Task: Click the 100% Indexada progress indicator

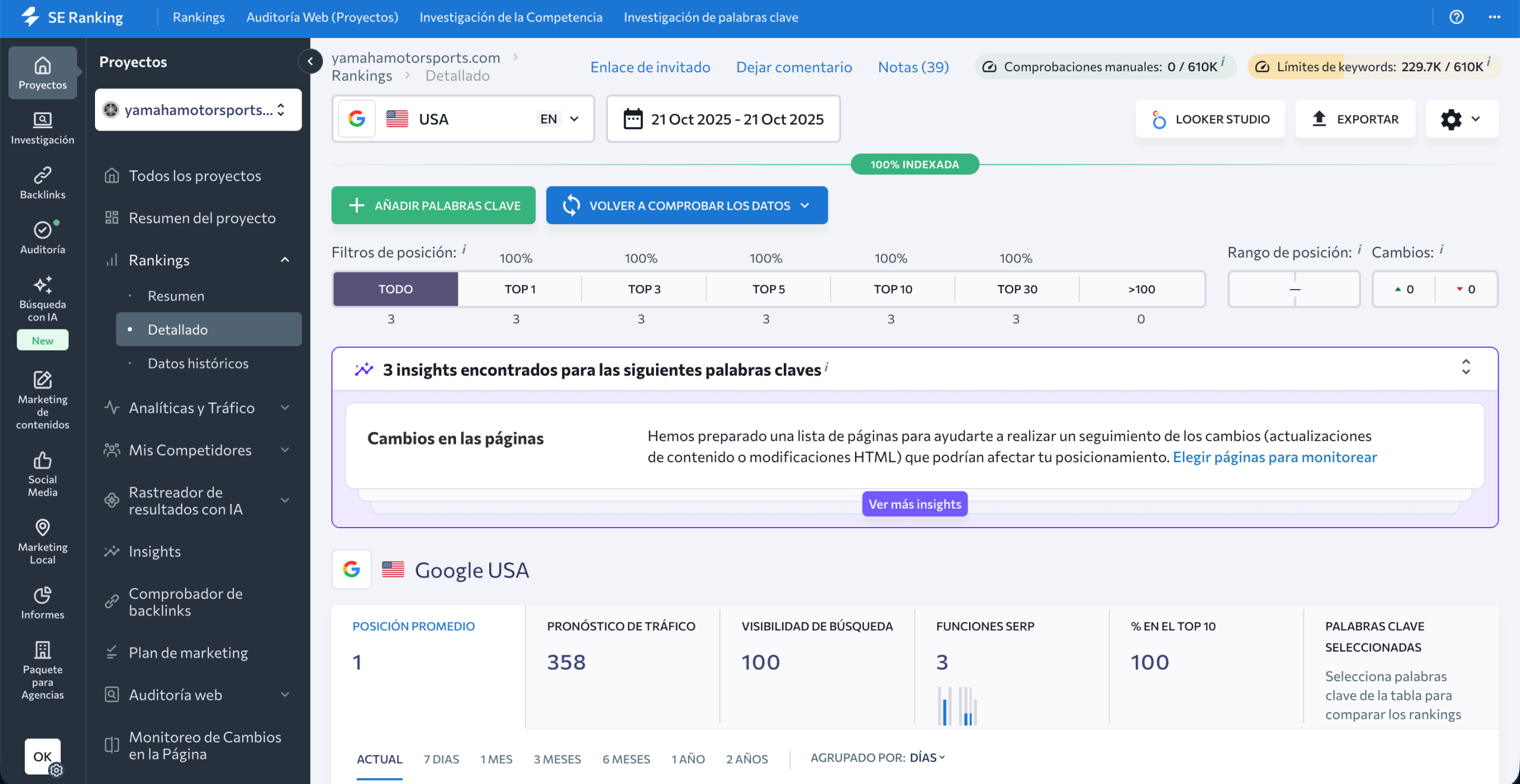Action: click(914, 164)
